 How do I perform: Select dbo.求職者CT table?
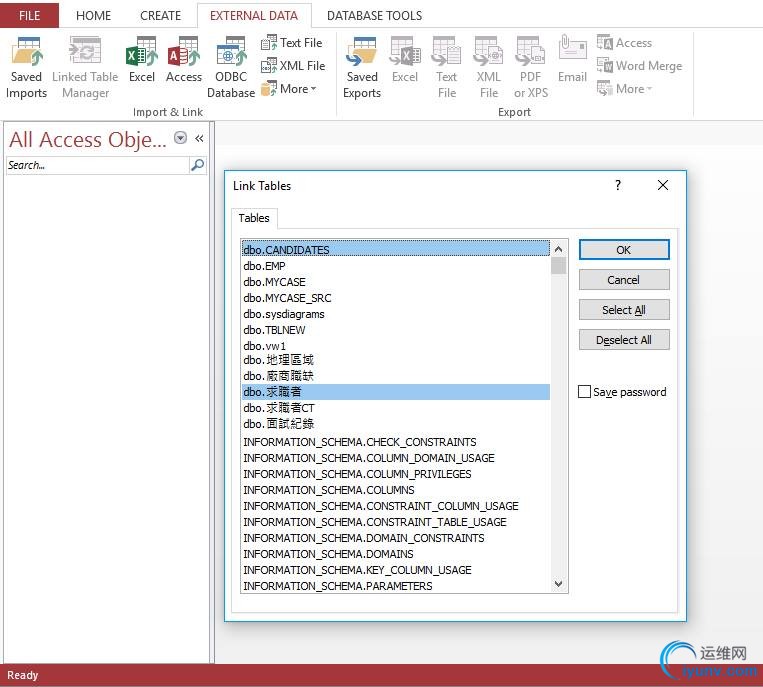pos(396,408)
